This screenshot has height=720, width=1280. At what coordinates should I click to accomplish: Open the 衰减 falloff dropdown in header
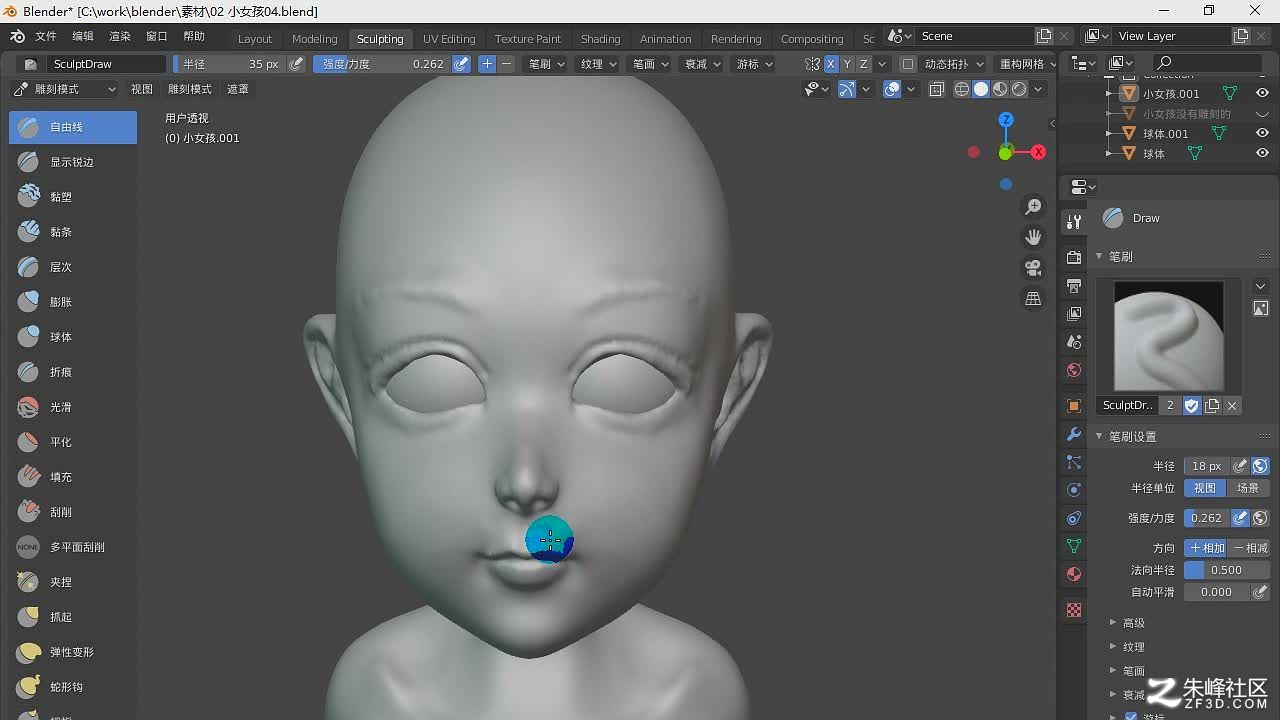click(x=702, y=64)
